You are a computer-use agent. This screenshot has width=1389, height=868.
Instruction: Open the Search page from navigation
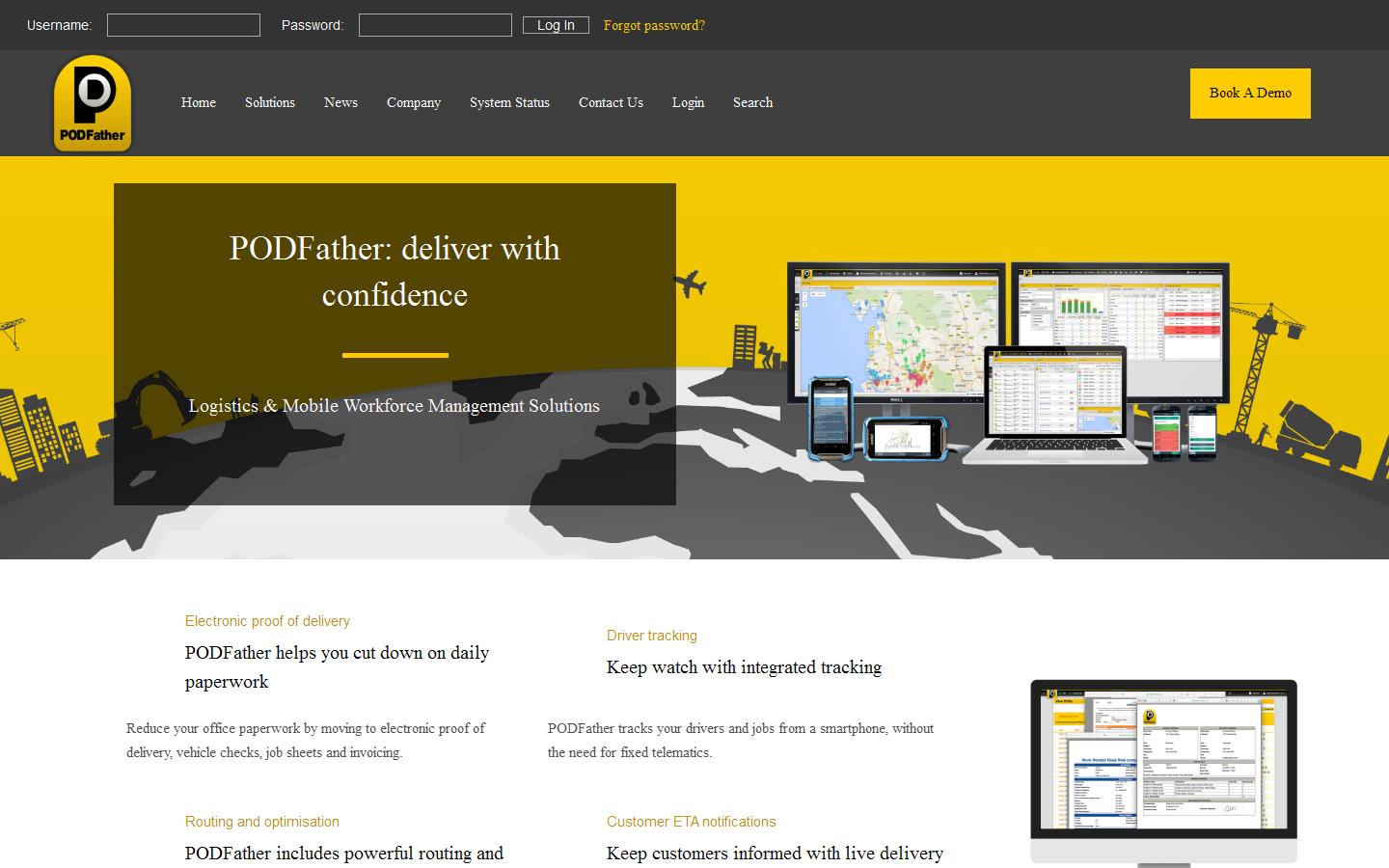pyautogui.click(x=752, y=103)
